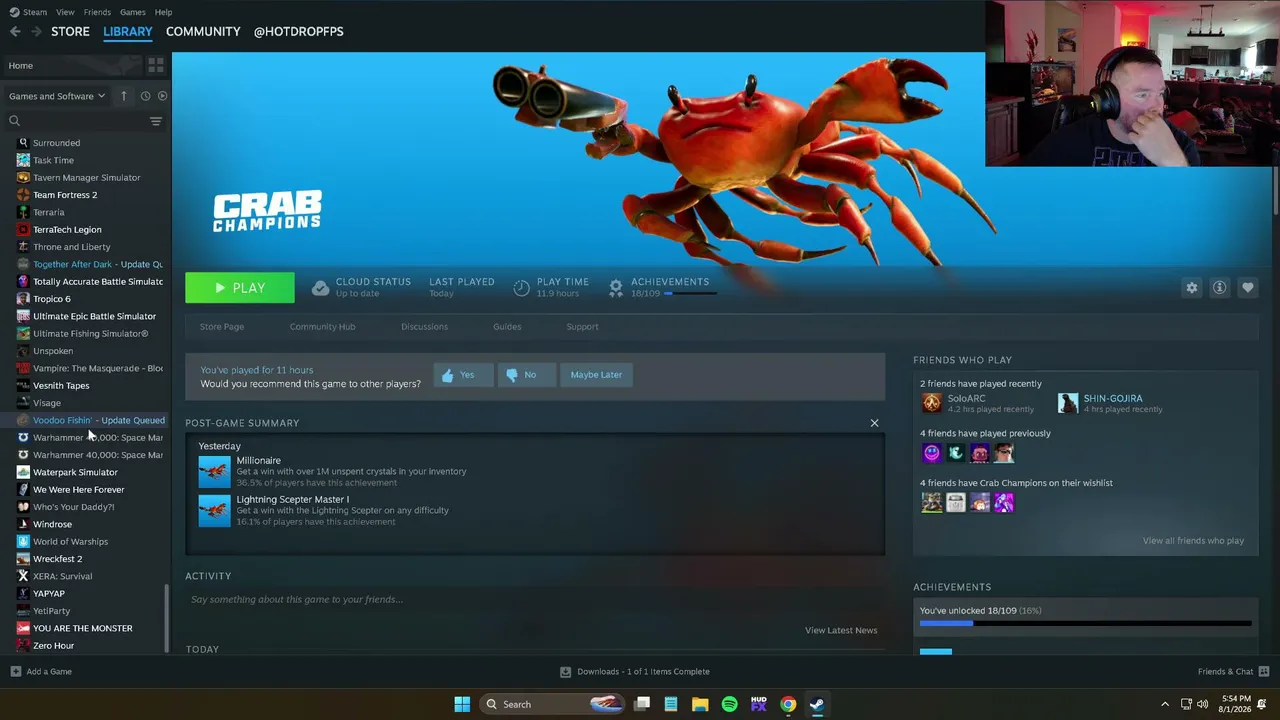Viewport: 1280px width, 720px height.
Task: Click the achievements progress bar under header
Action: 693,294
